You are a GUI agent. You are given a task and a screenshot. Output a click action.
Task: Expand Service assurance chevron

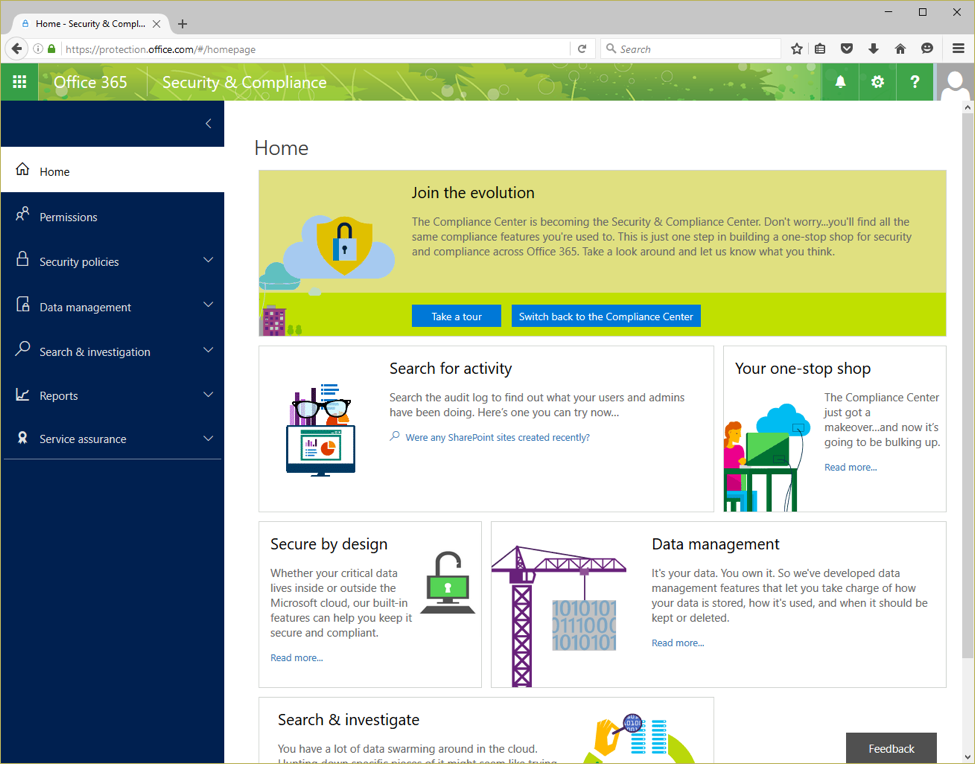tap(208, 438)
